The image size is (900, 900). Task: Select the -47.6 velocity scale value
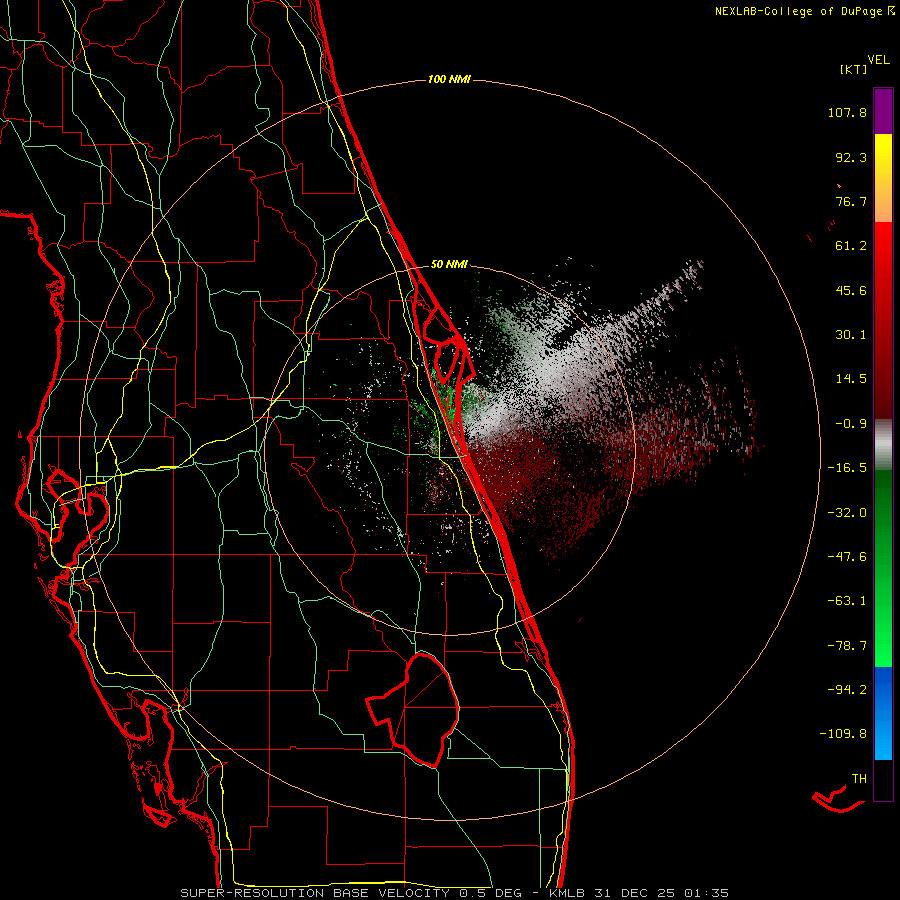tap(847, 557)
